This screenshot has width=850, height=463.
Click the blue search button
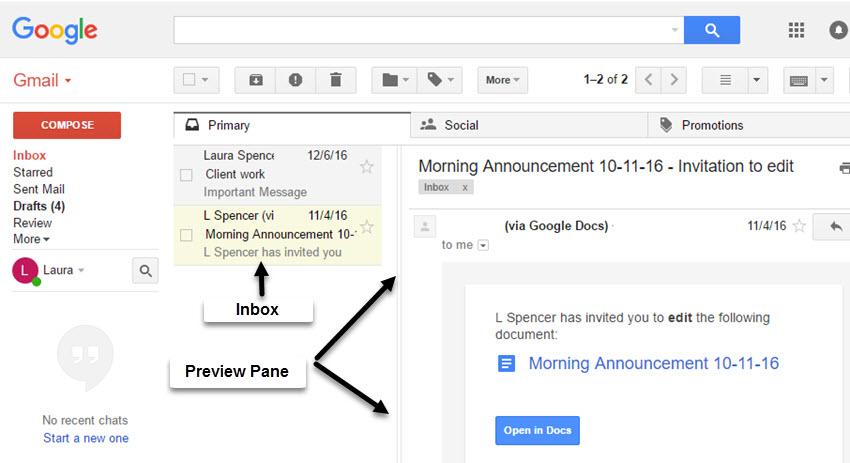(x=712, y=30)
